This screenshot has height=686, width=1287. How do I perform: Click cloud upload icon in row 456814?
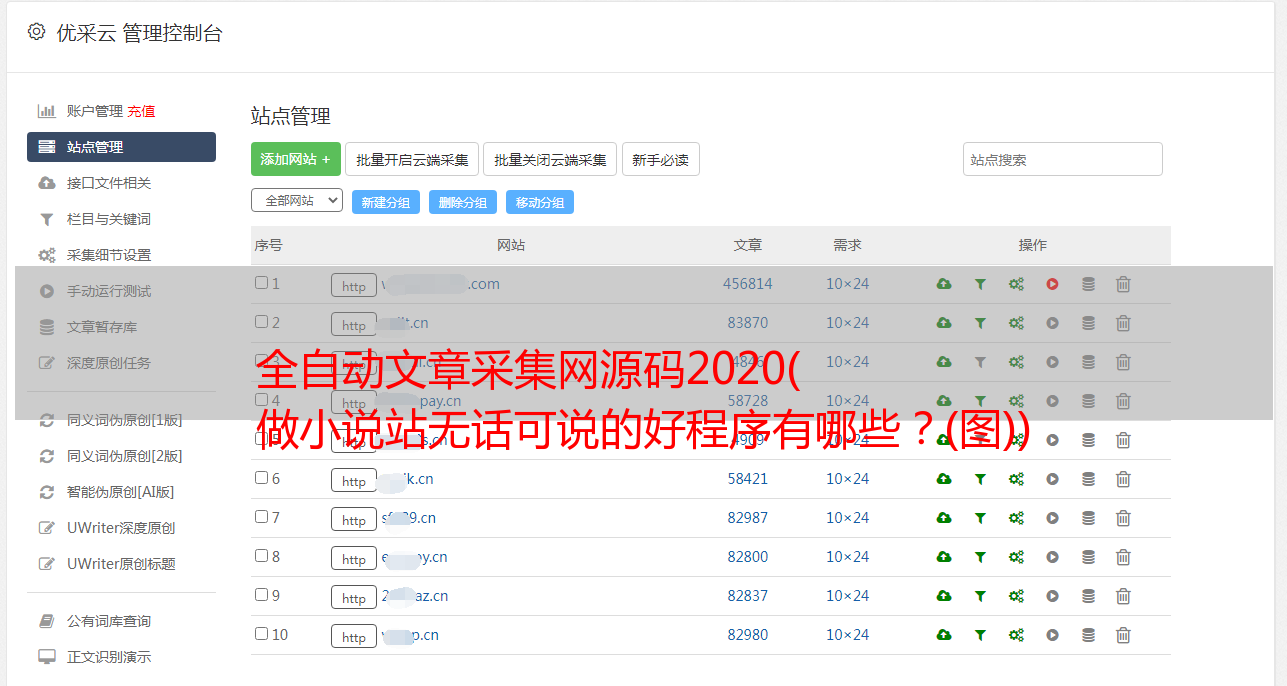click(944, 284)
